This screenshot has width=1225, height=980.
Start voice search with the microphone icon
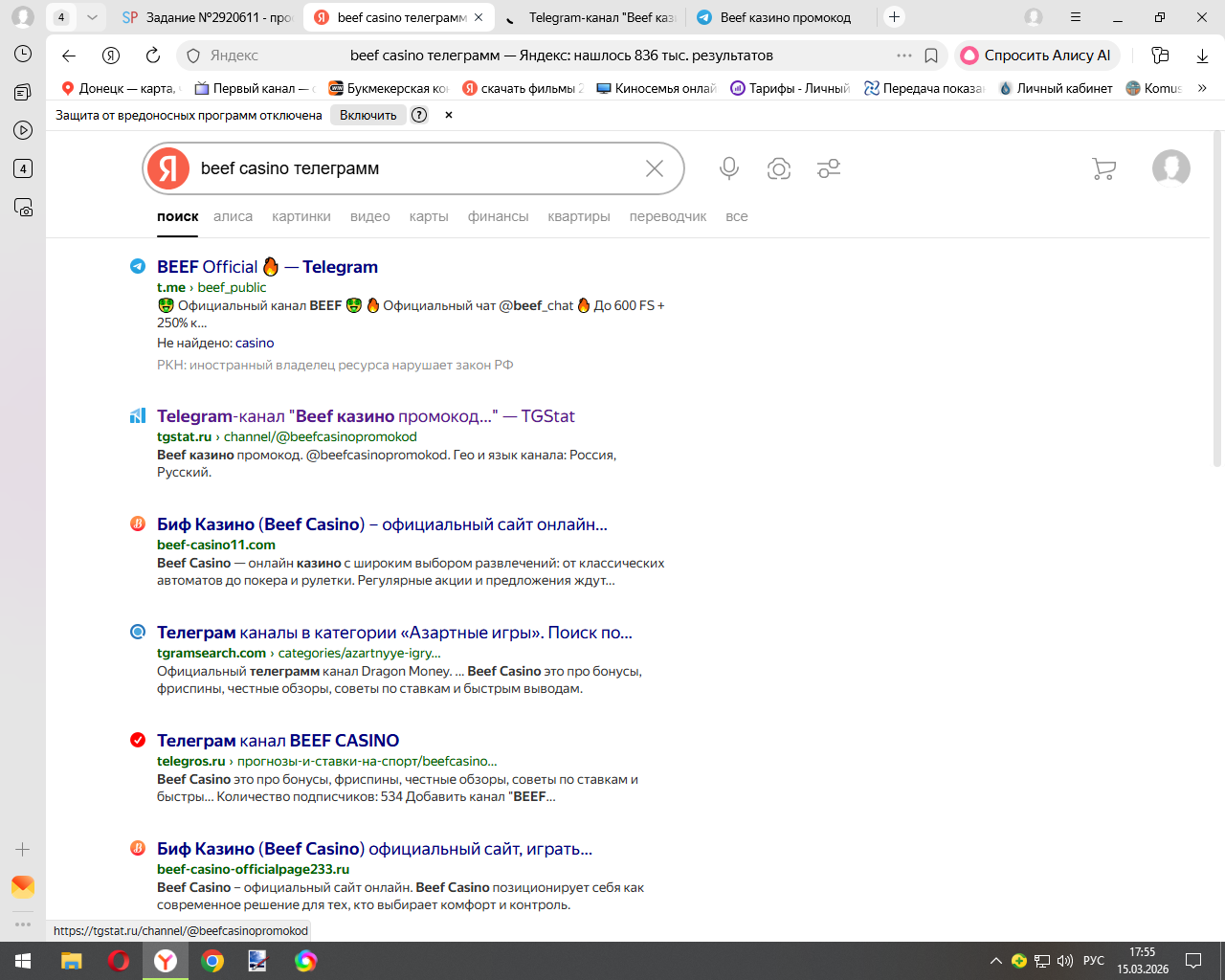point(729,168)
